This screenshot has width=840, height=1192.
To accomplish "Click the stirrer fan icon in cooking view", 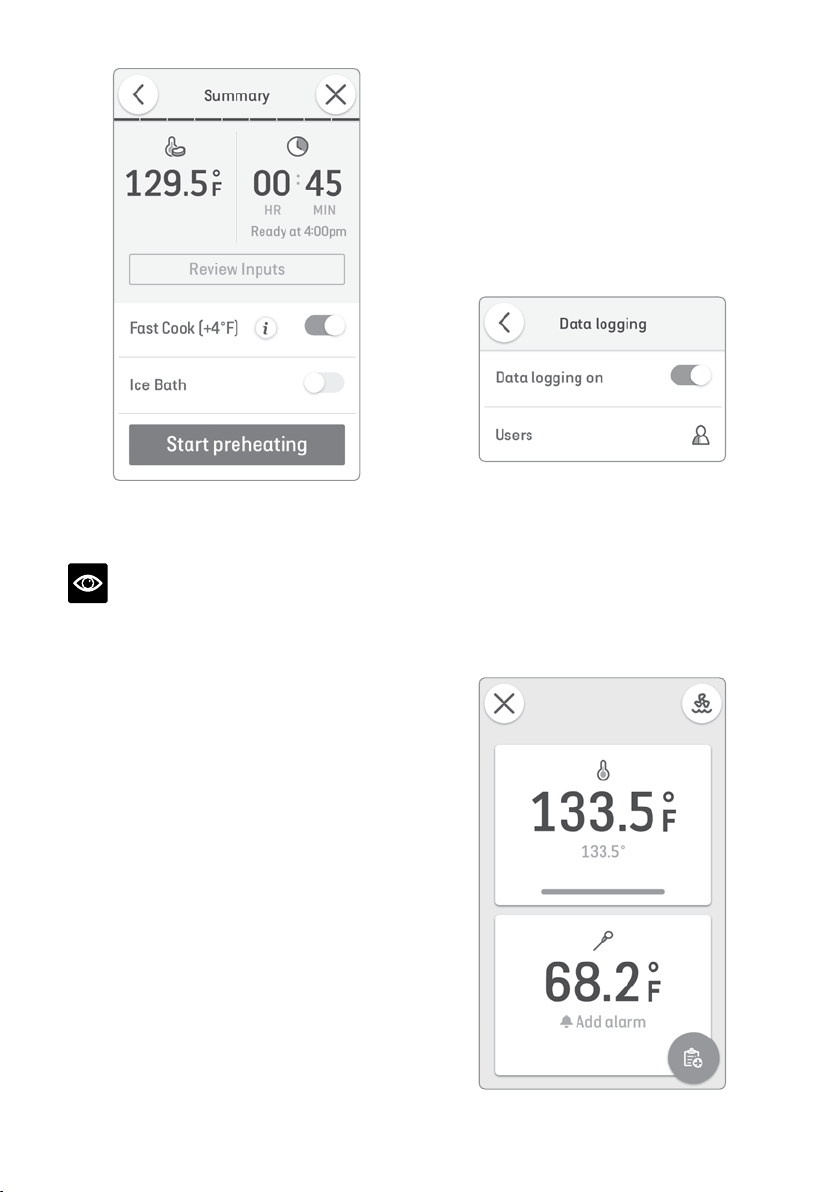I will pyautogui.click(x=702, y=703).
